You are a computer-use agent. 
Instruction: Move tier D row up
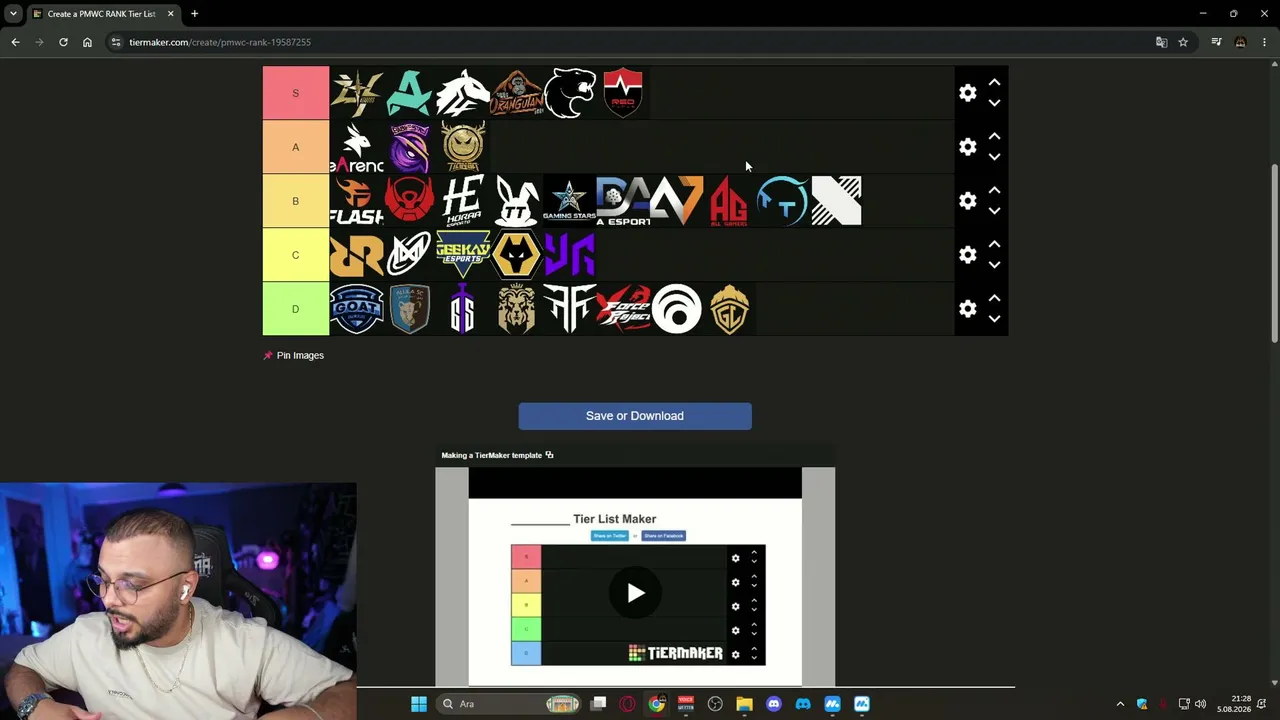[x=994, y=299]
